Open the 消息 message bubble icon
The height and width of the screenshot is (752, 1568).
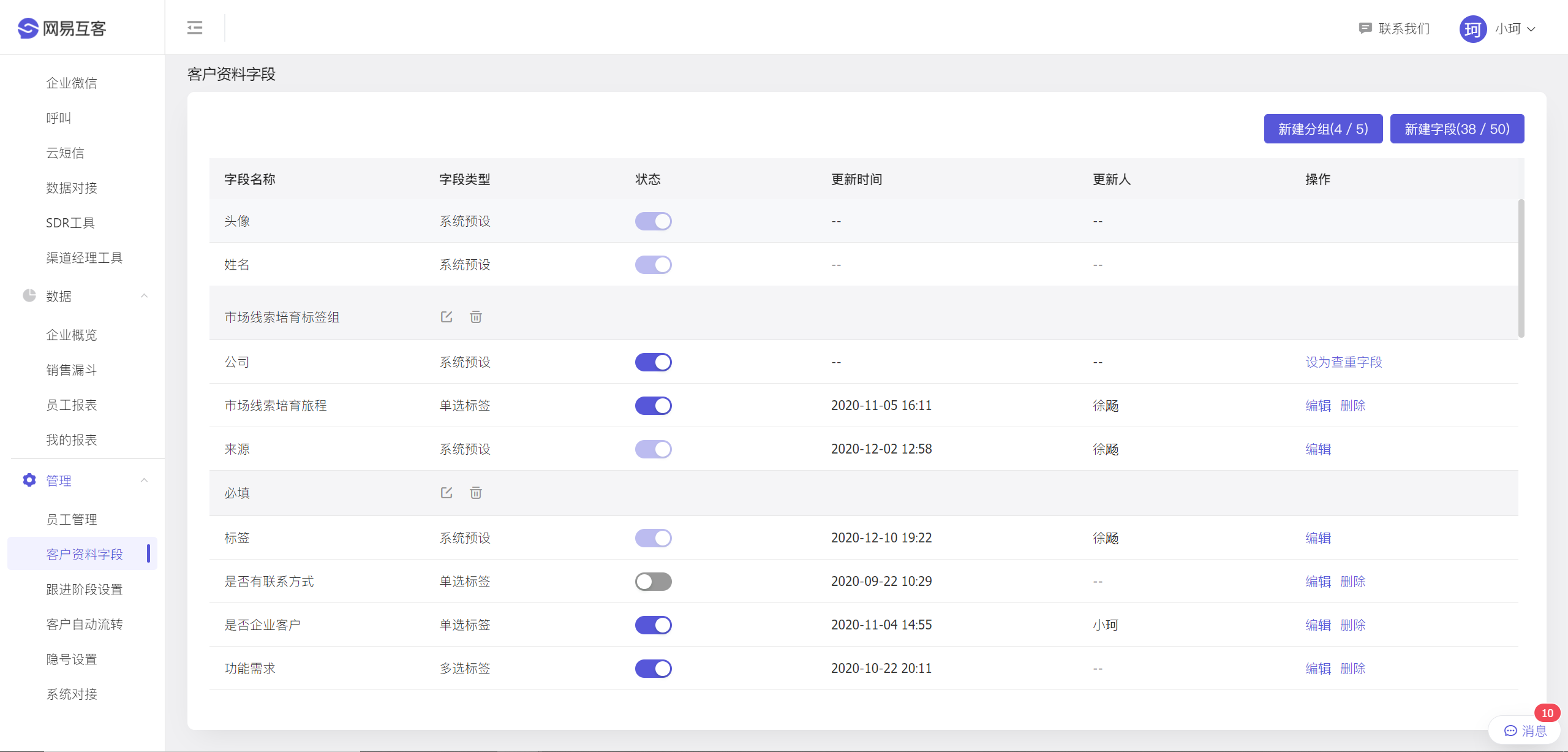pyautogui.click(x=1510, y=731)
